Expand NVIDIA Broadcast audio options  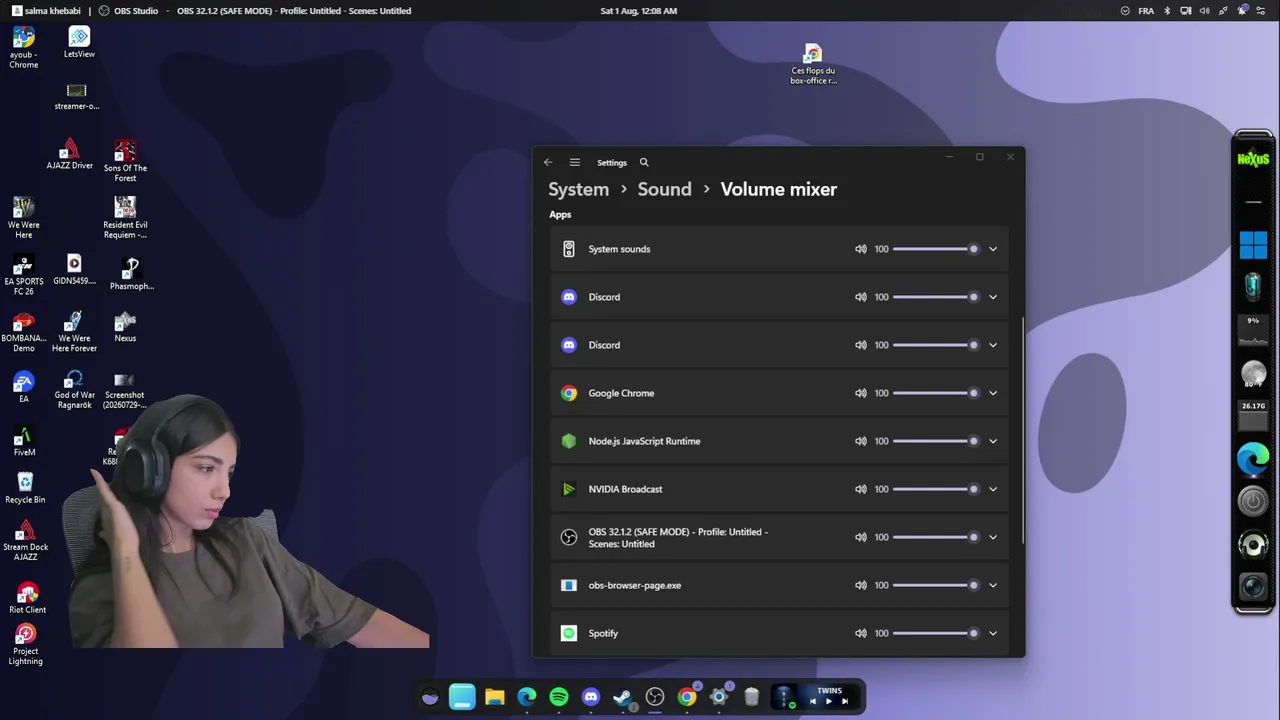pyautogui.click(x=993, y=489)
